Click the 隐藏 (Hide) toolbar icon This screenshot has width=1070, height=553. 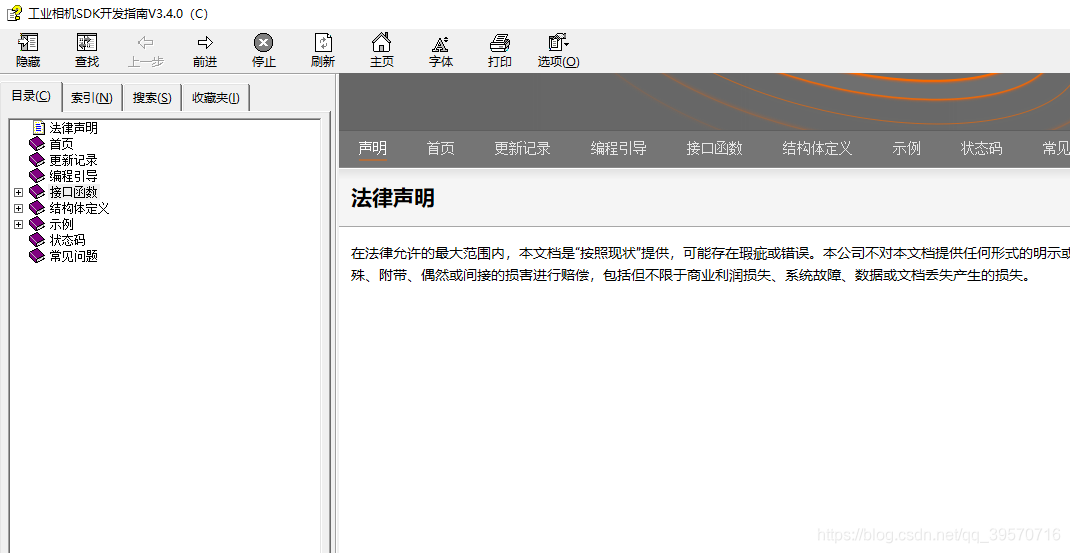coord(28,42)
